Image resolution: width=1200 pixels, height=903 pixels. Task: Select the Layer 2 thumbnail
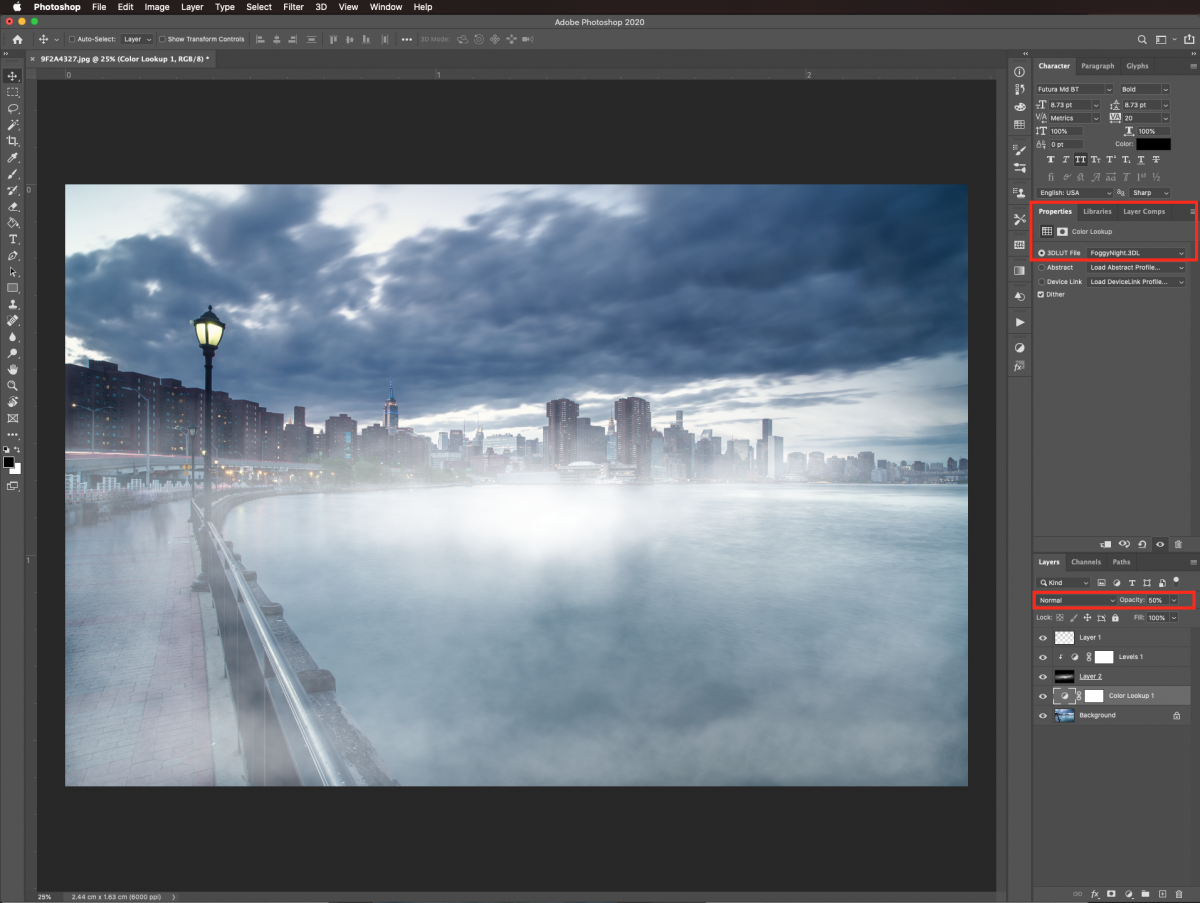tap(1064, 677)
